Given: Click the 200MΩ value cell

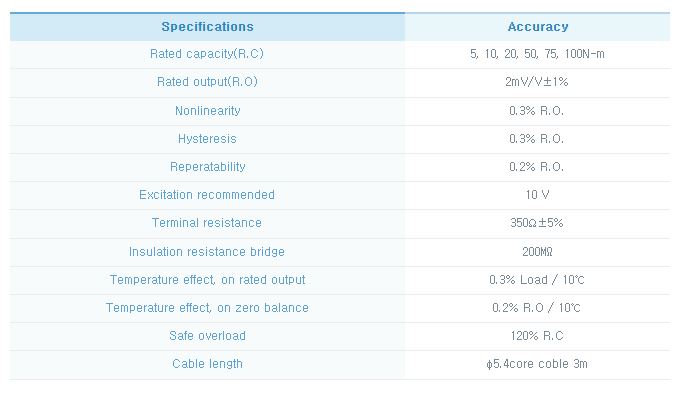Looking at the screenshot, I should pos(537,251).
